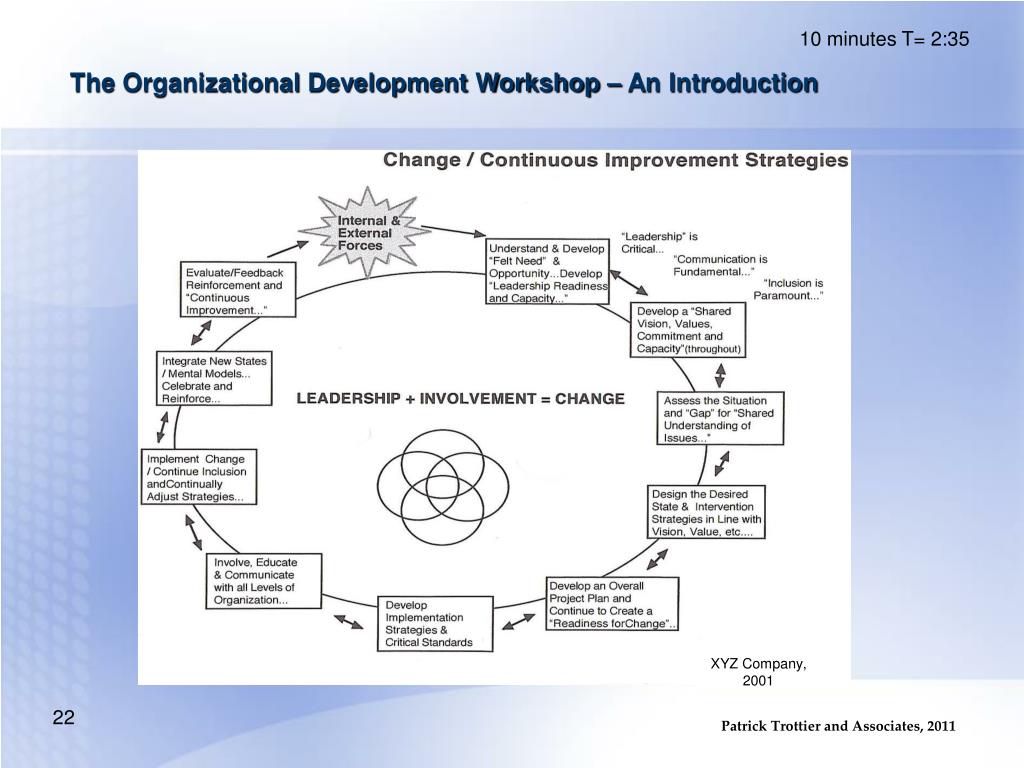Select the 'Involve, Educate & Communicate' box
Screen dimensions: 1024x768
[x=264, y=581]
